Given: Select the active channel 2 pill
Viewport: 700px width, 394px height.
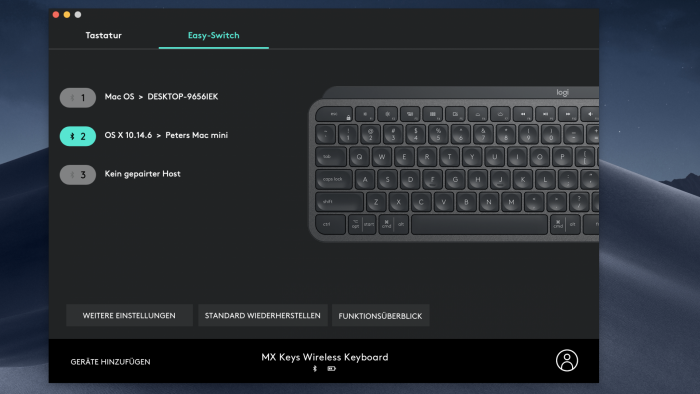Looking at the screenshot, I should 78,136.
